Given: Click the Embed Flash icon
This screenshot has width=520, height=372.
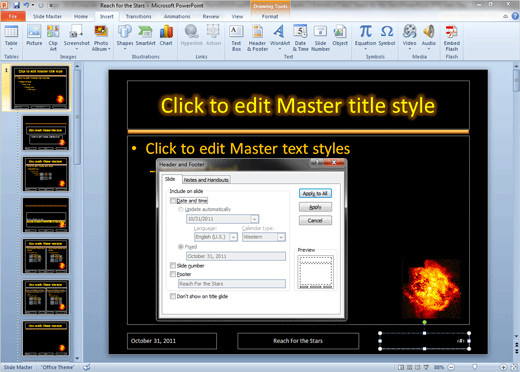Looking at the screenshot, I should point(452,37).
